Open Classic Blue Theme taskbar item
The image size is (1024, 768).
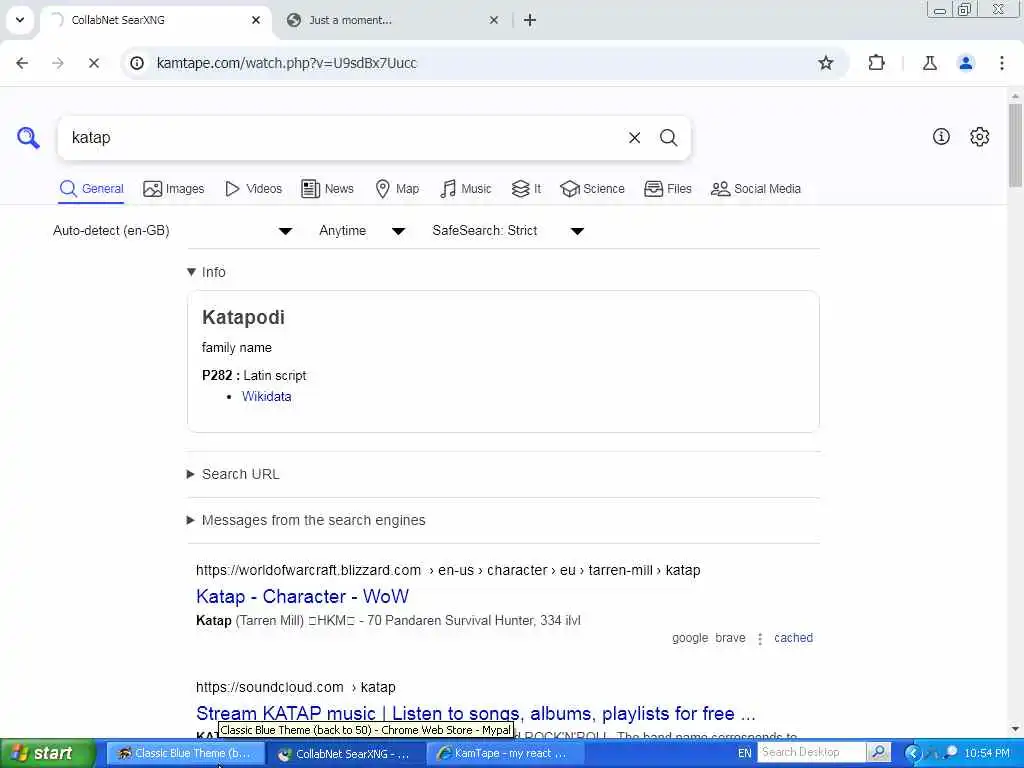pos(185,753)
